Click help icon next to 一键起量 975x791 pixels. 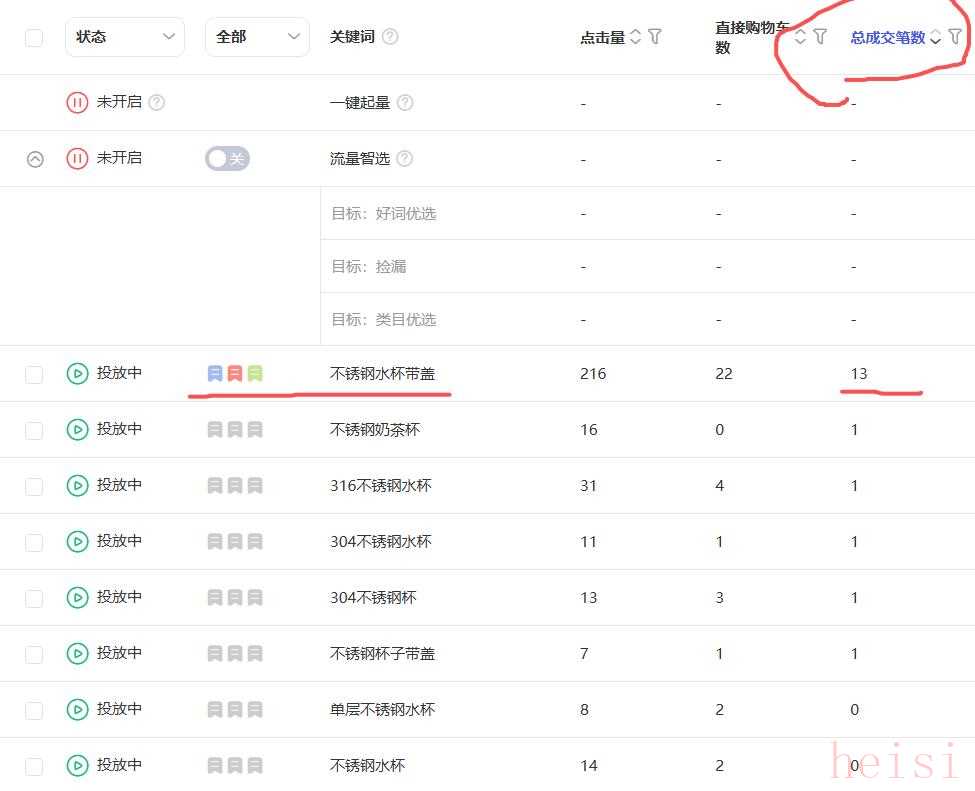[x=404, y=102]
